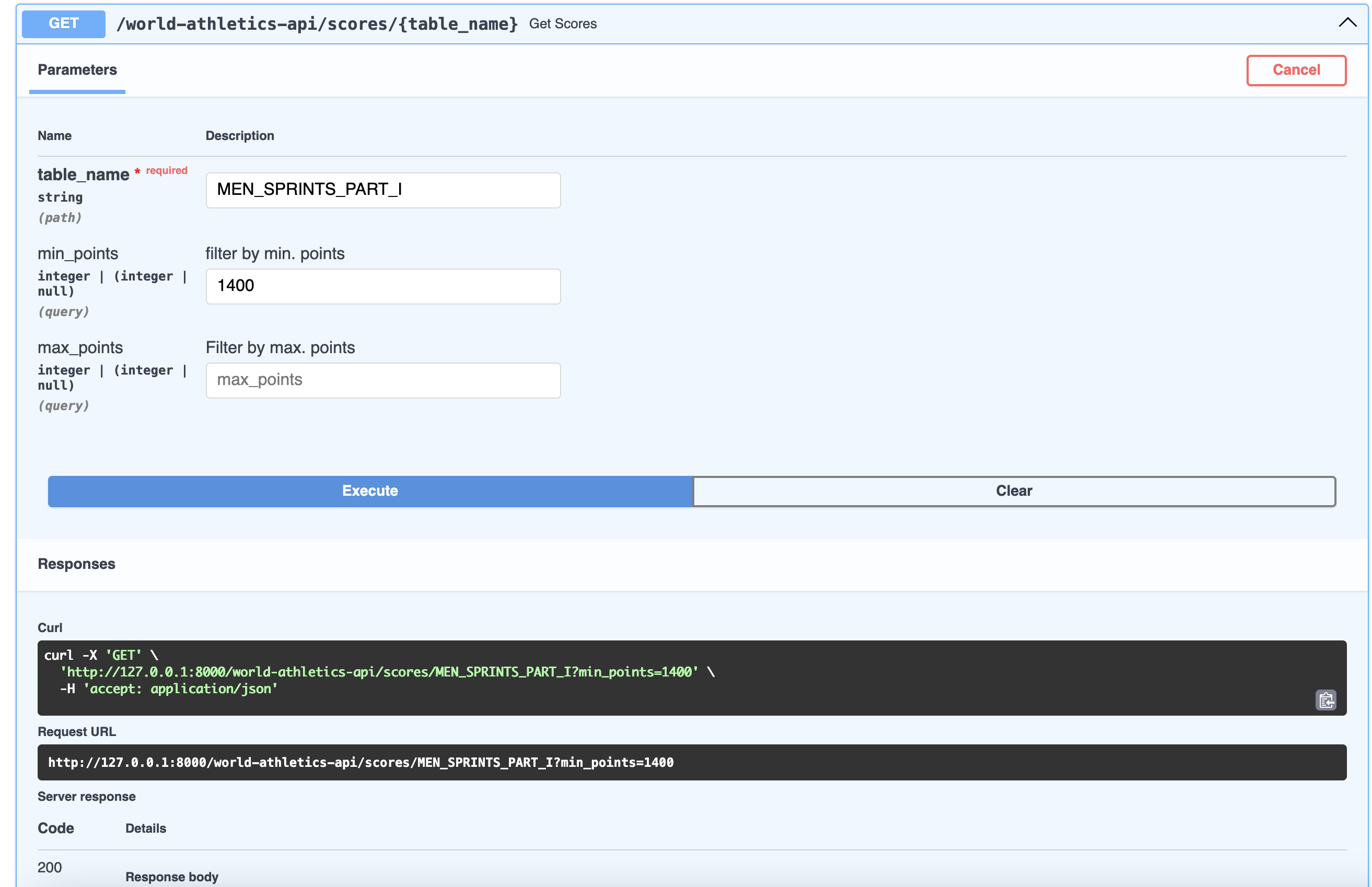Collapse the Get Scores operation panel

[x=1347, y=23]
